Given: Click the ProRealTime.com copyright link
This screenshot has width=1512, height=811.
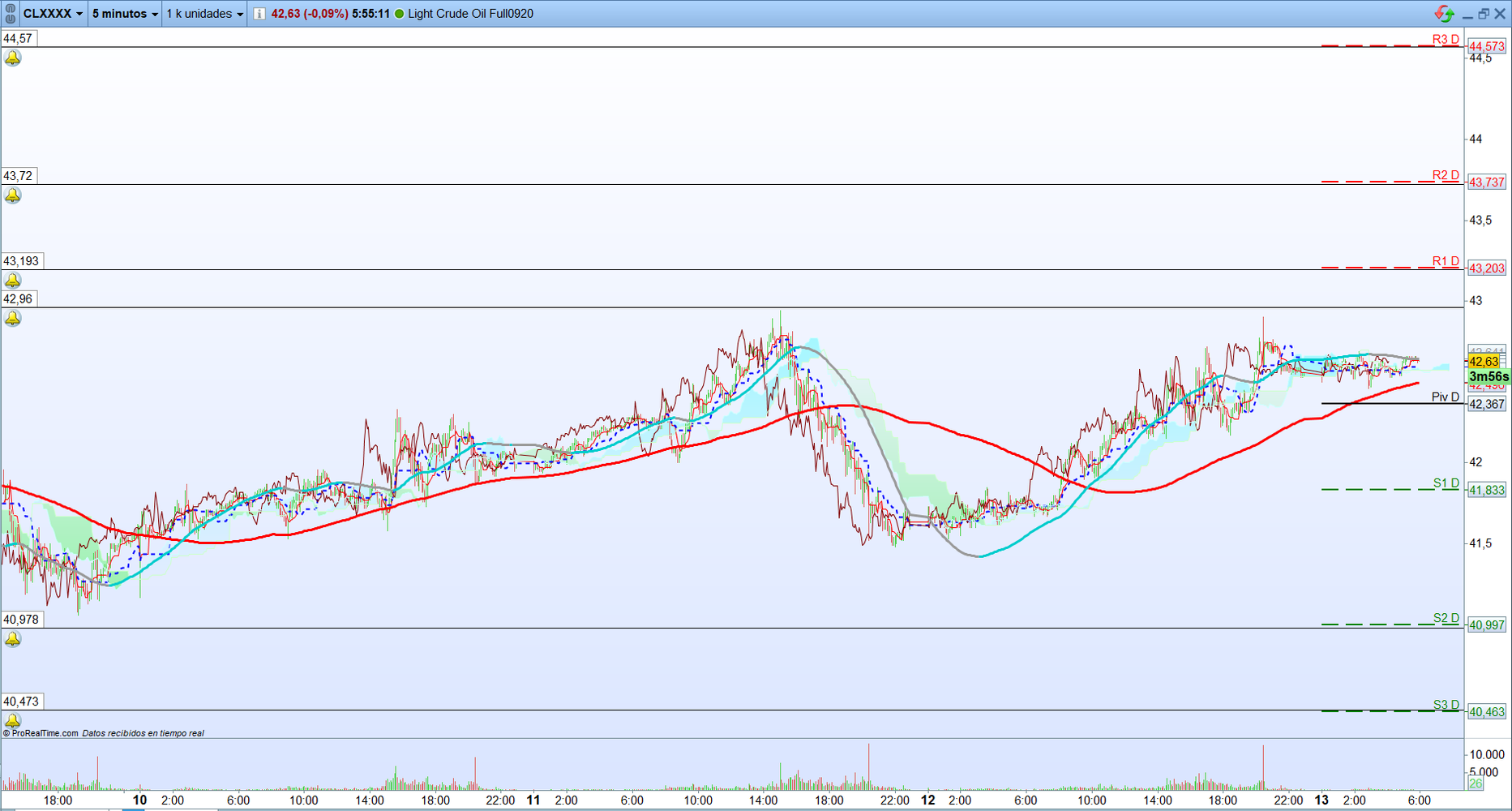Looking at the screenshot, I should (41, 733).
